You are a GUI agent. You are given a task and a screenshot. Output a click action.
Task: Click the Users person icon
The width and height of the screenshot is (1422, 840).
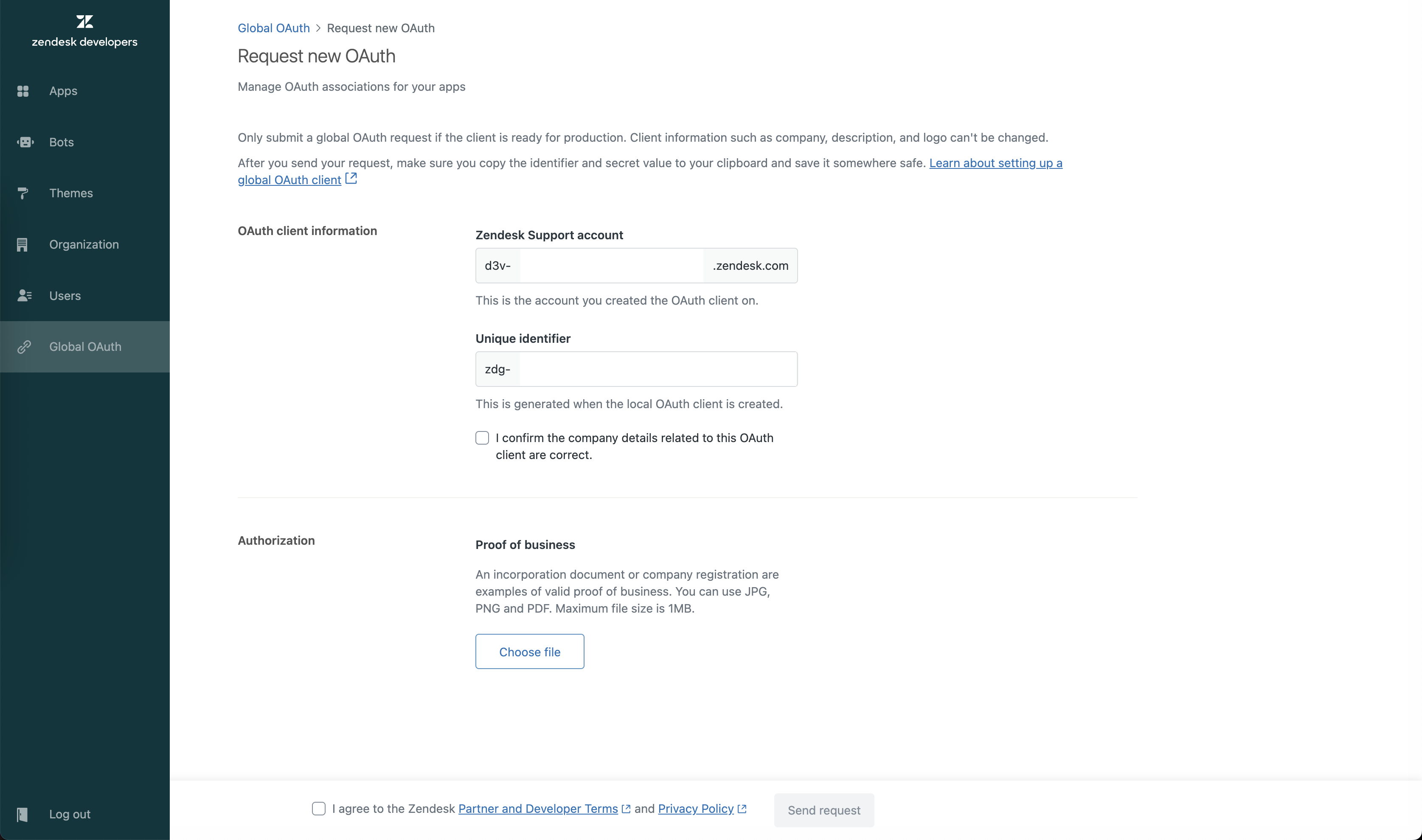pyautogui.click(x=24, y=295)
